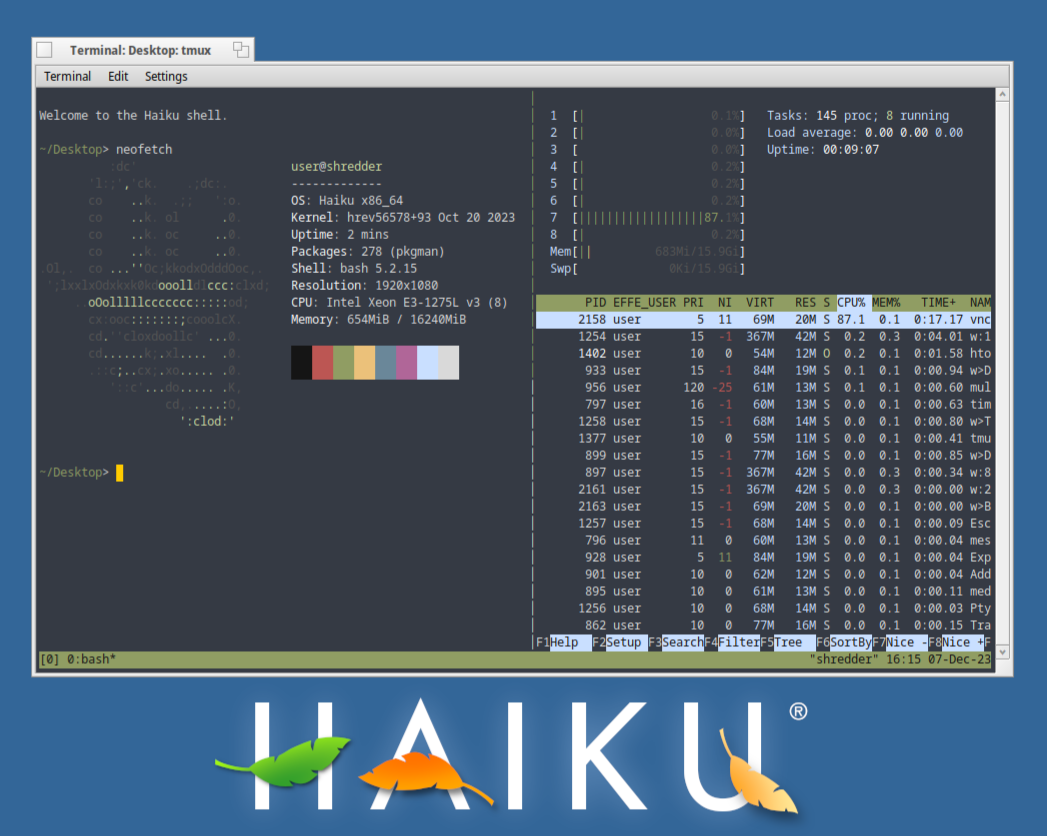Select process row with PID 862
This screenshot has width=1047, height=836.
[x=763, y=626]
